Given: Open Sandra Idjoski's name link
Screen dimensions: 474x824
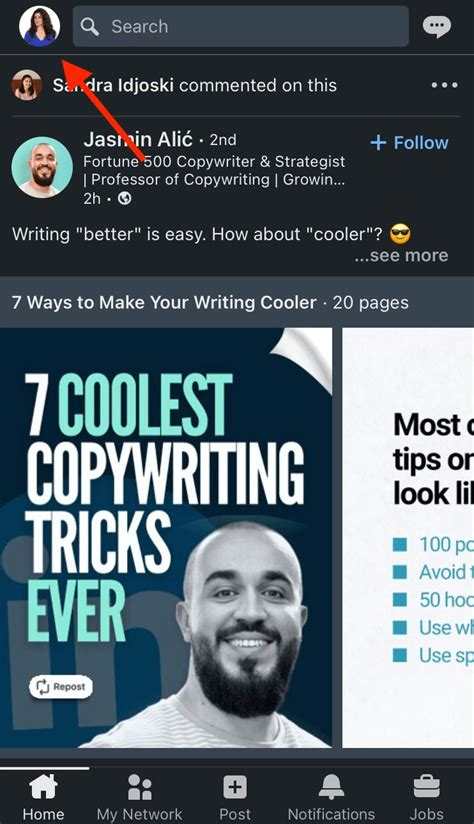Looking at the screenshot, I should (x=113, y=85).
